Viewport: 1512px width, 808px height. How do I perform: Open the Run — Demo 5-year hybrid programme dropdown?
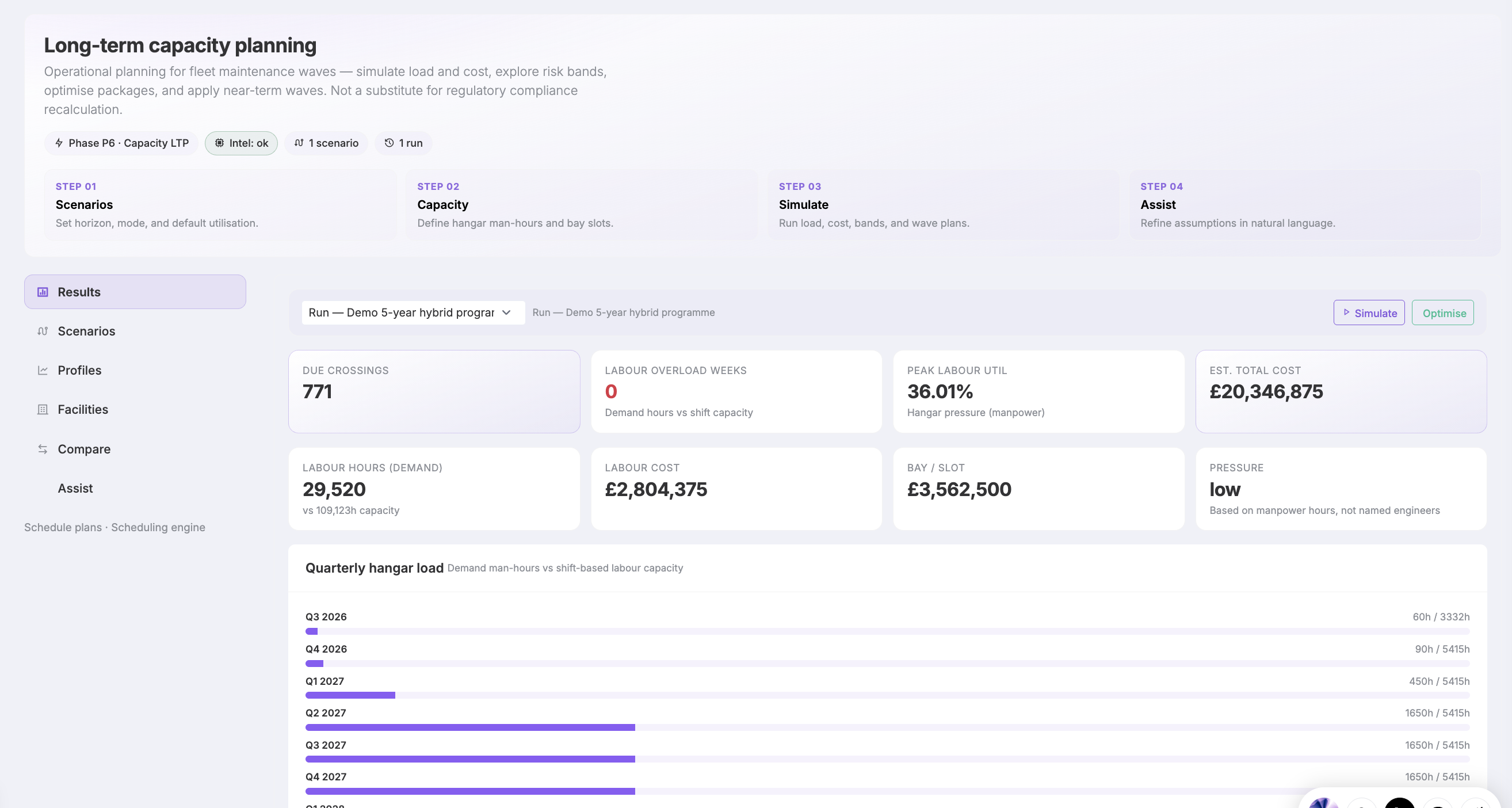[x=413, y=312]
